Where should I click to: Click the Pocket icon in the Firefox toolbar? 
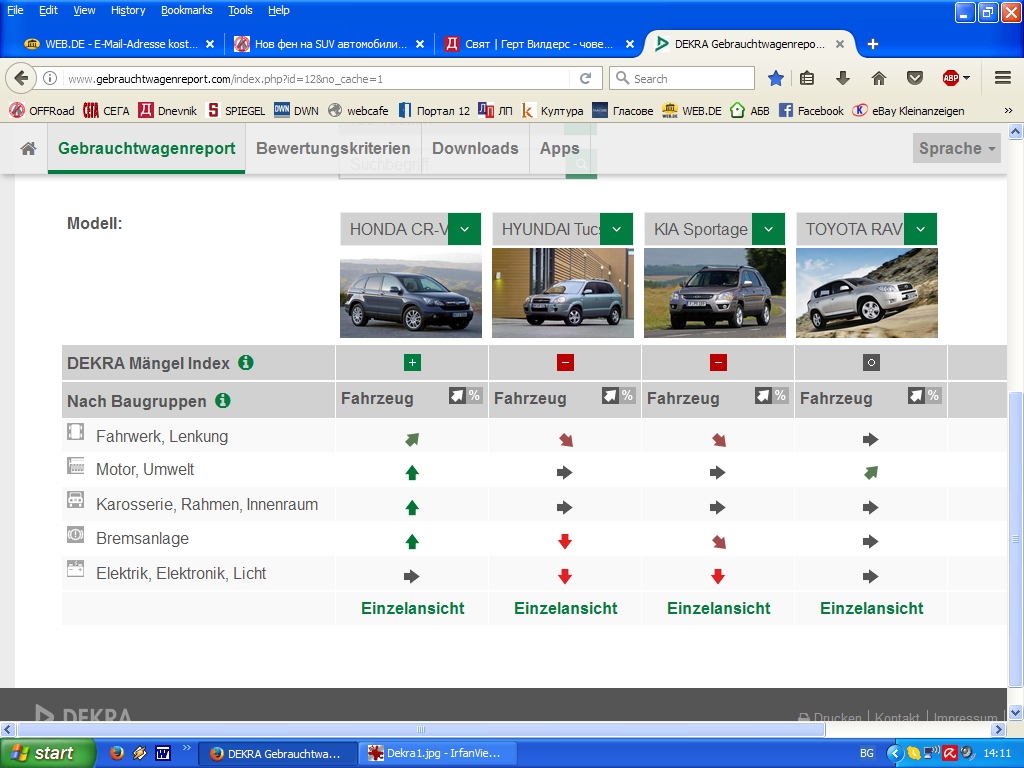coord(914,78)
